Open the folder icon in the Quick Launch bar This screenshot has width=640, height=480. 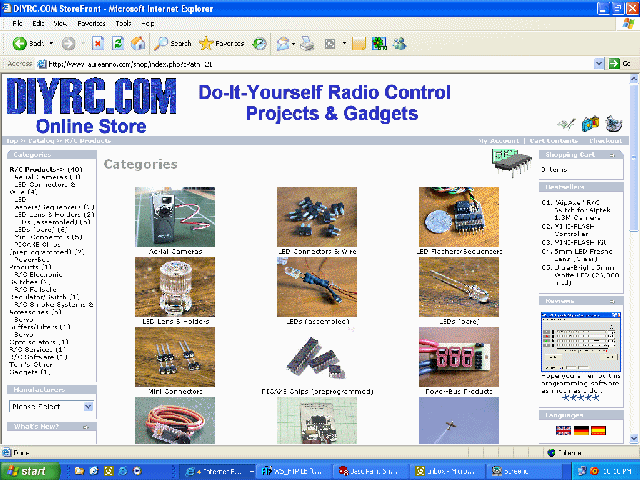click(79, 471)
